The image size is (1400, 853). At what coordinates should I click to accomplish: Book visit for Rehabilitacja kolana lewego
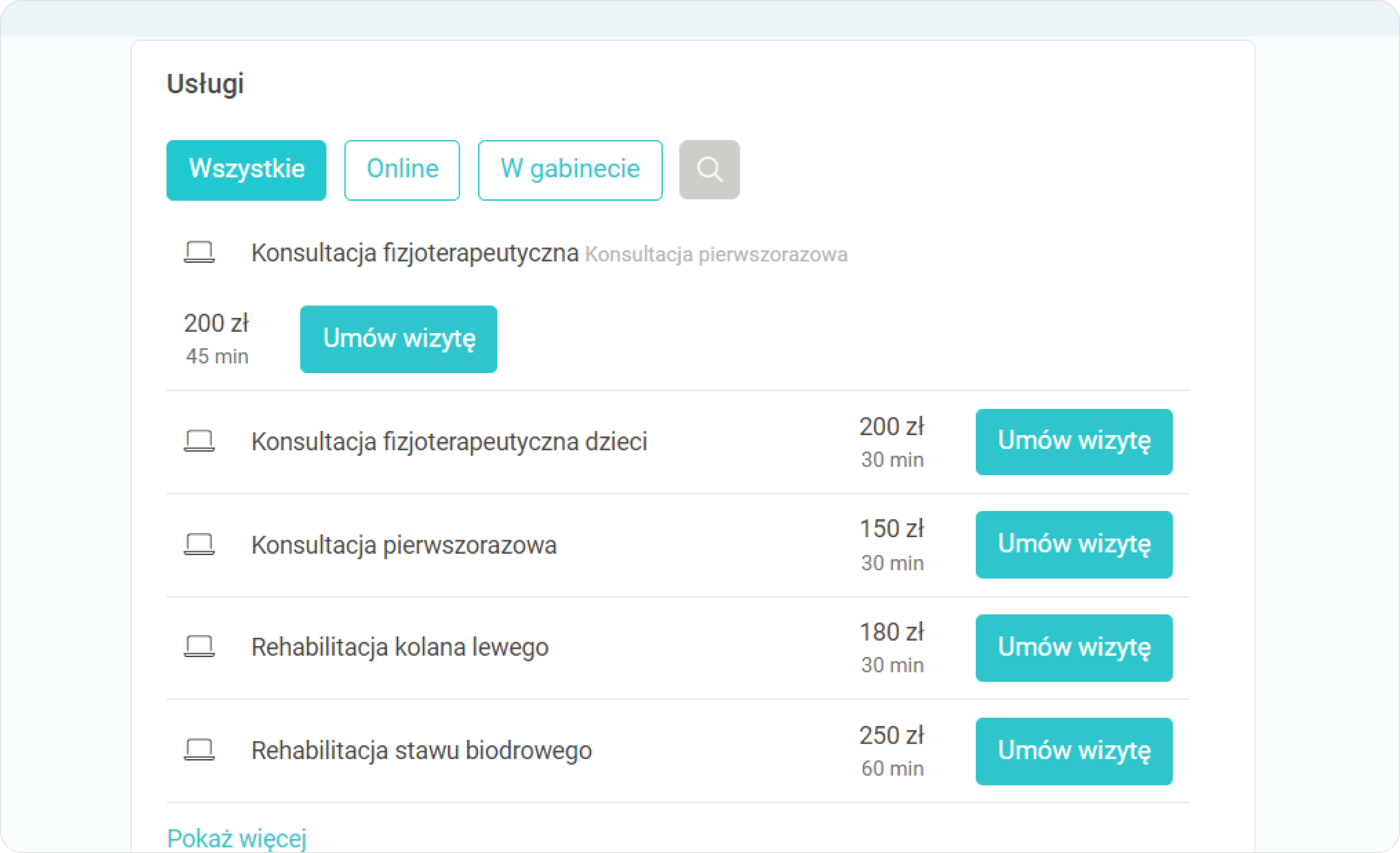point(1074,648)
